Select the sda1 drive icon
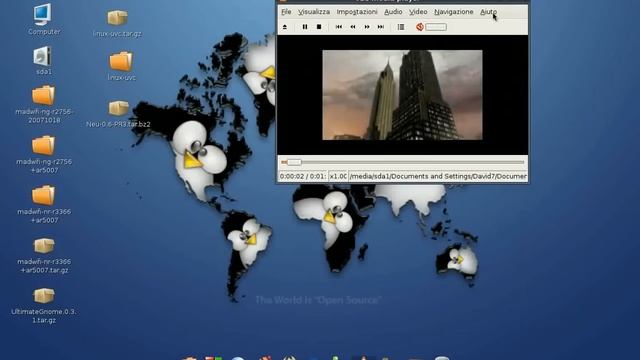Screen dimensions: 640x360 43,60
